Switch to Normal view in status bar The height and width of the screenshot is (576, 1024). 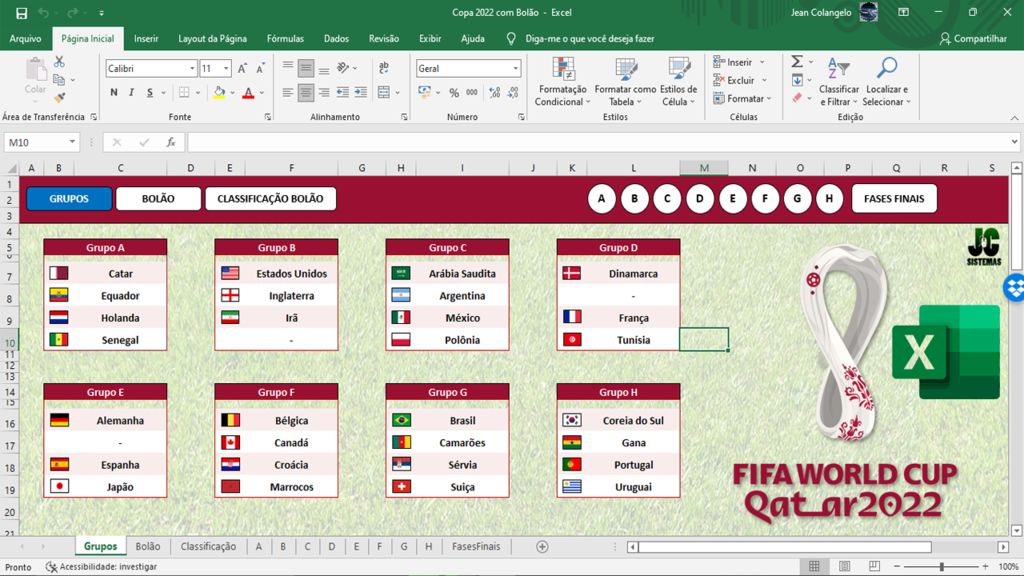(x=814, y=566)
